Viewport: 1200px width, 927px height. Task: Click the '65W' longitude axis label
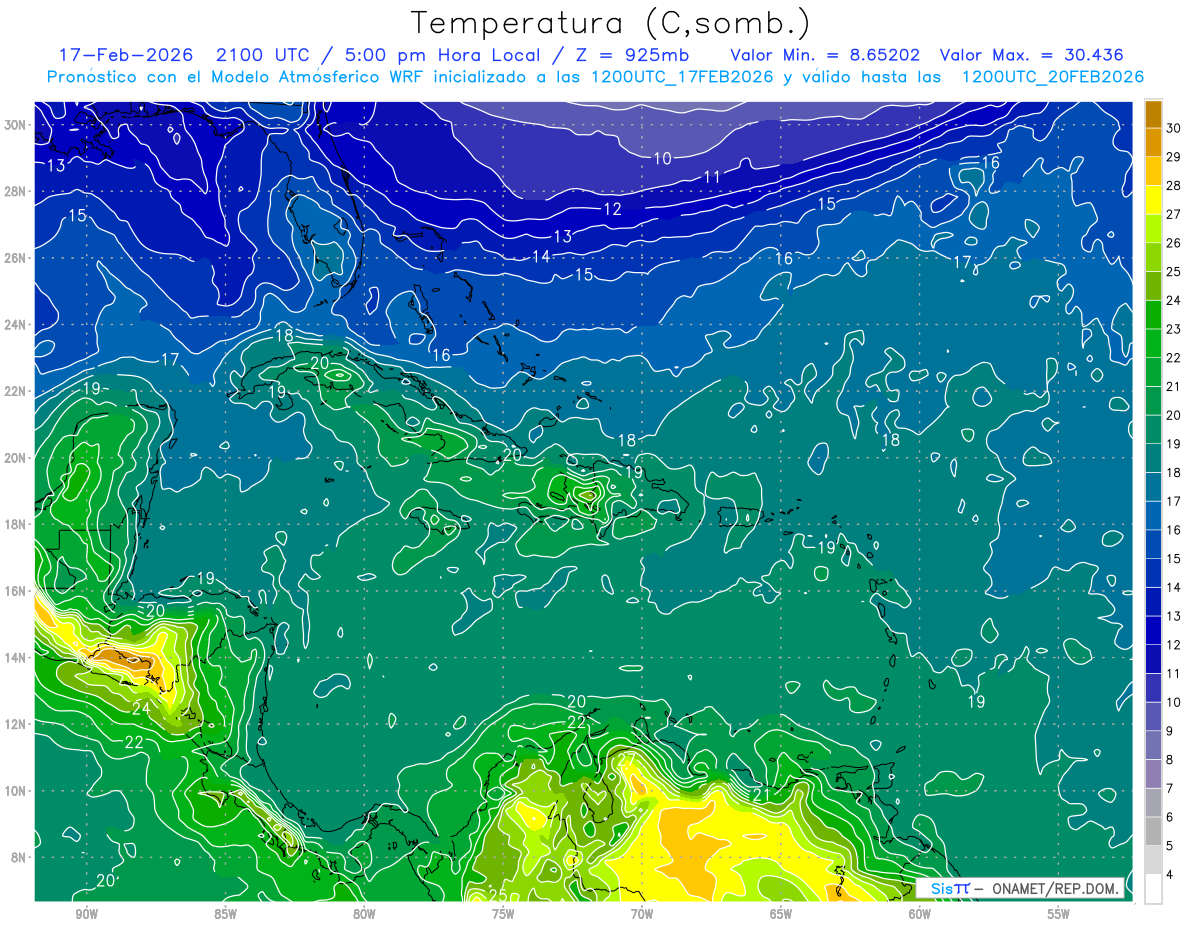(781, 914)
